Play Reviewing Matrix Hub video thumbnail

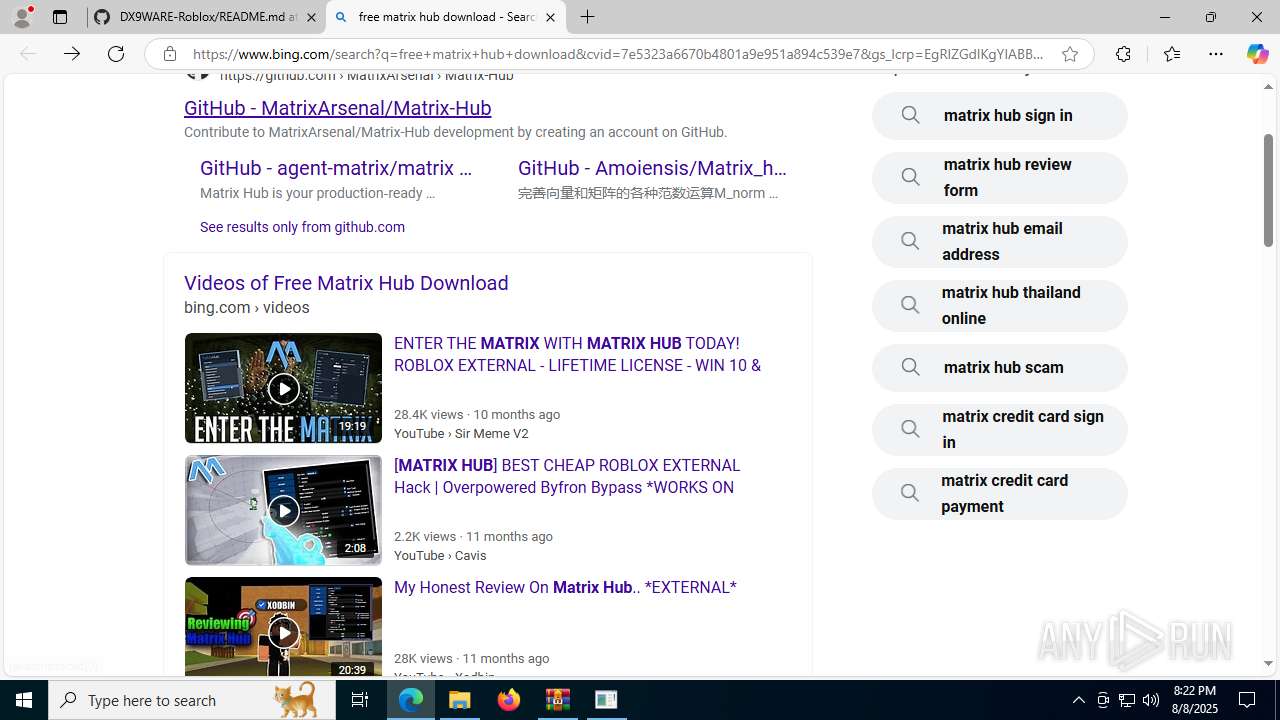[x=283, y=627]
